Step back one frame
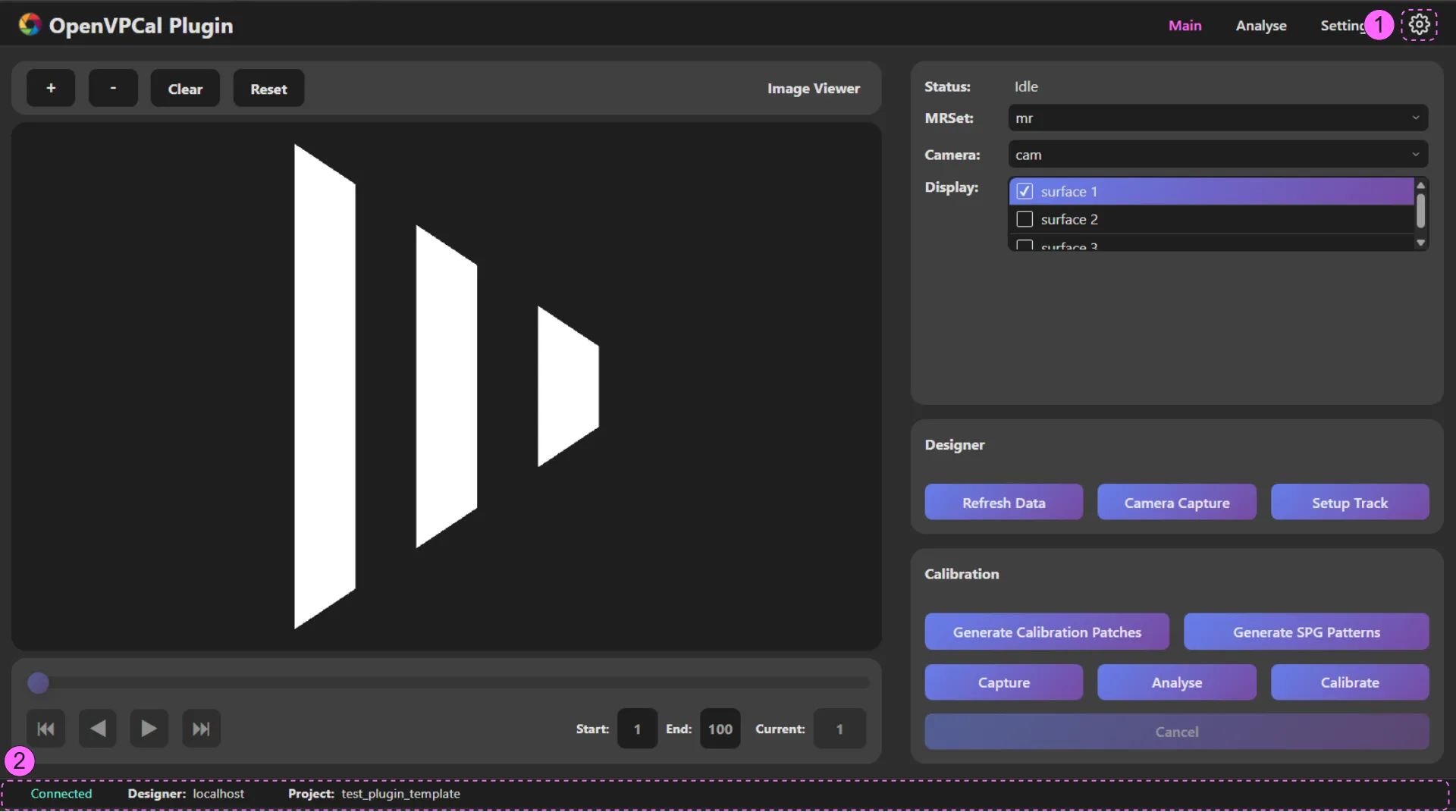This screenshot has width=1456, height=812. 98,729
